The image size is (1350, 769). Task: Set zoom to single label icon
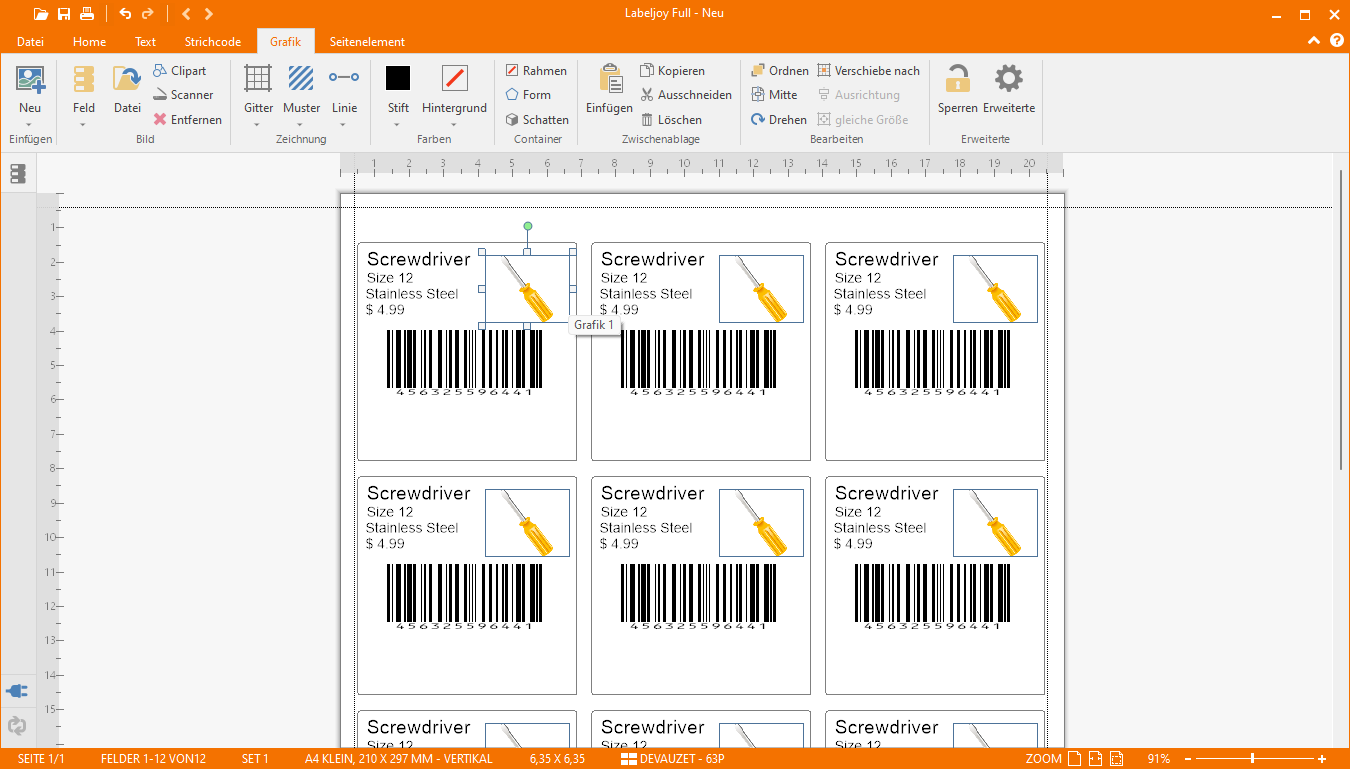1117,759
